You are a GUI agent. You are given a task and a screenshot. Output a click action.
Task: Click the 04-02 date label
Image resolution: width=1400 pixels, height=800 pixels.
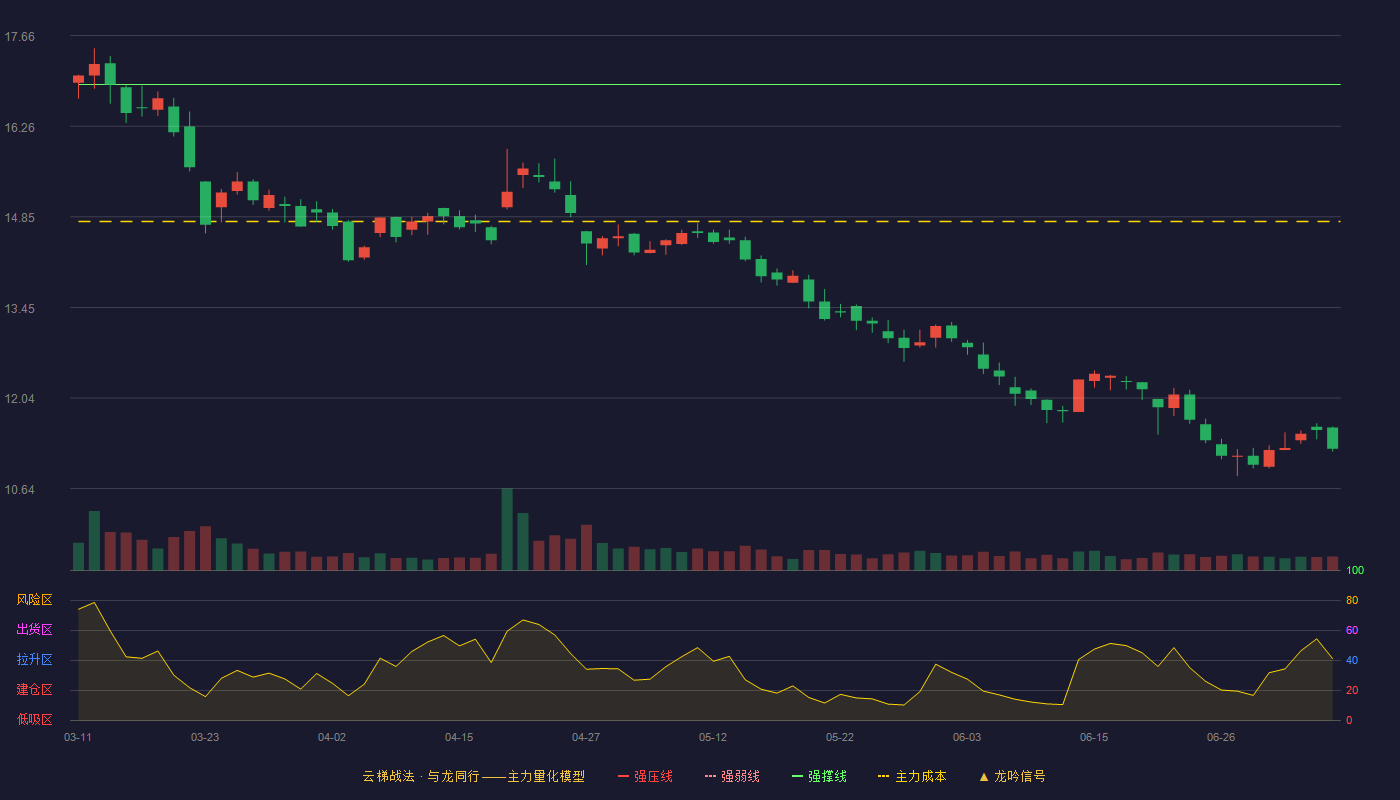tap(332, 737)
